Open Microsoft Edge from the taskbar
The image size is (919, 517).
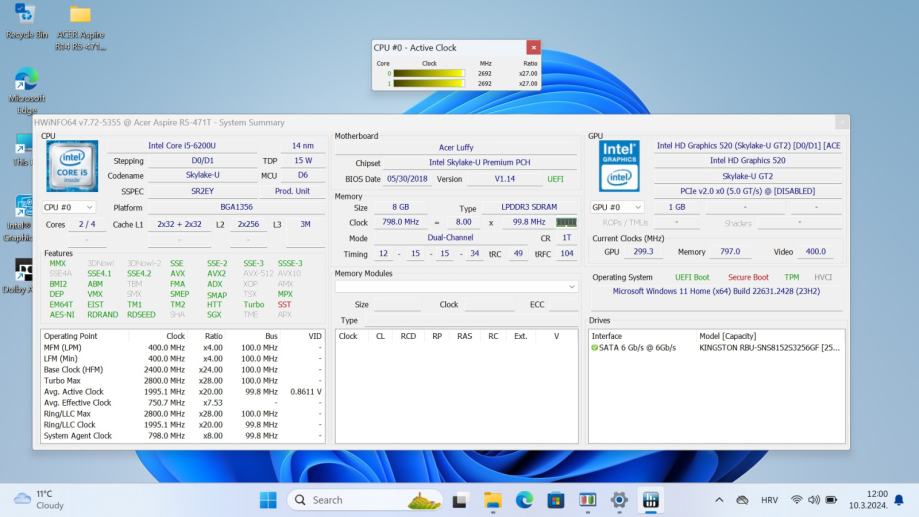[524, 500]
